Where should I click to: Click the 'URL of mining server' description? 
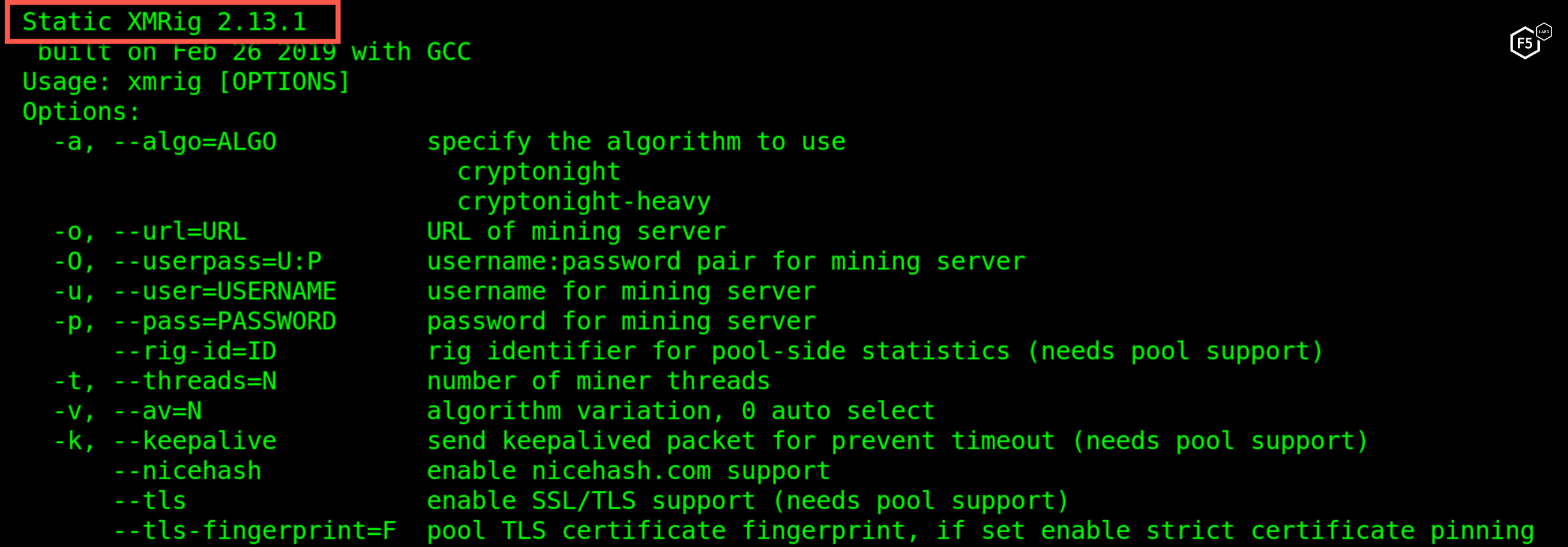click(576, 232)
